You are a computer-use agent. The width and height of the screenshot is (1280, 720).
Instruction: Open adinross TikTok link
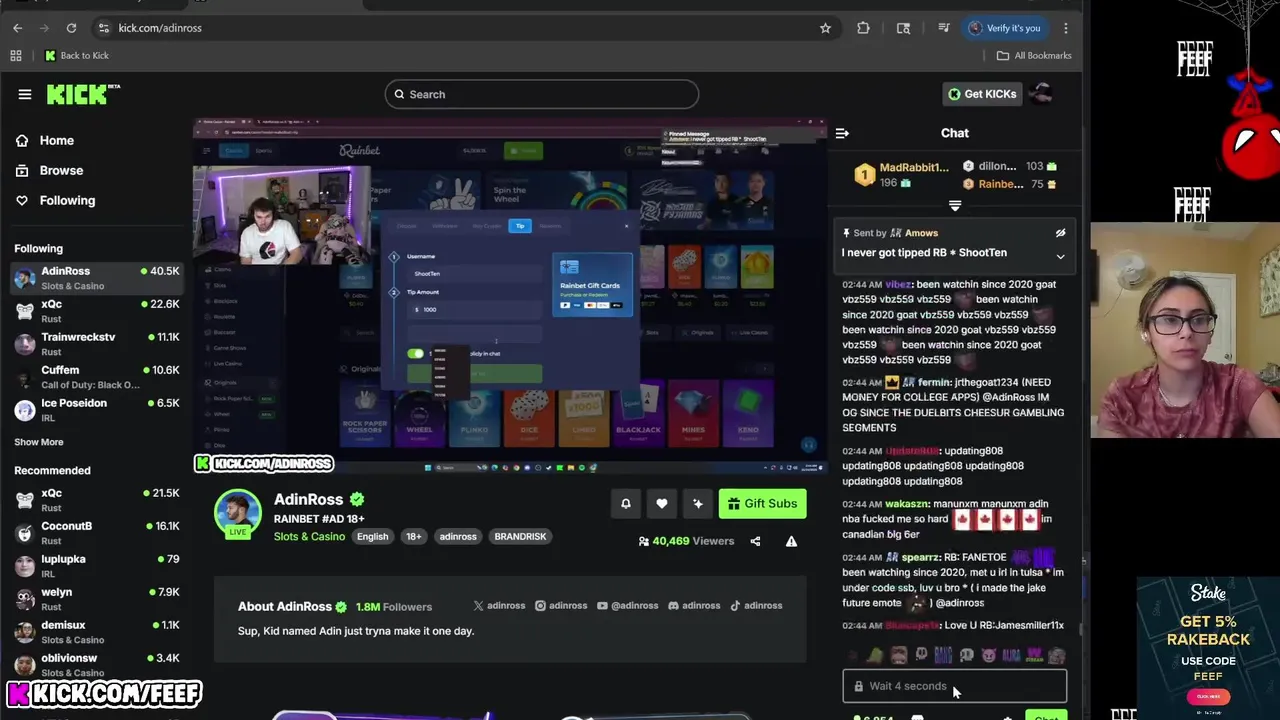click(x=756, y=606)
